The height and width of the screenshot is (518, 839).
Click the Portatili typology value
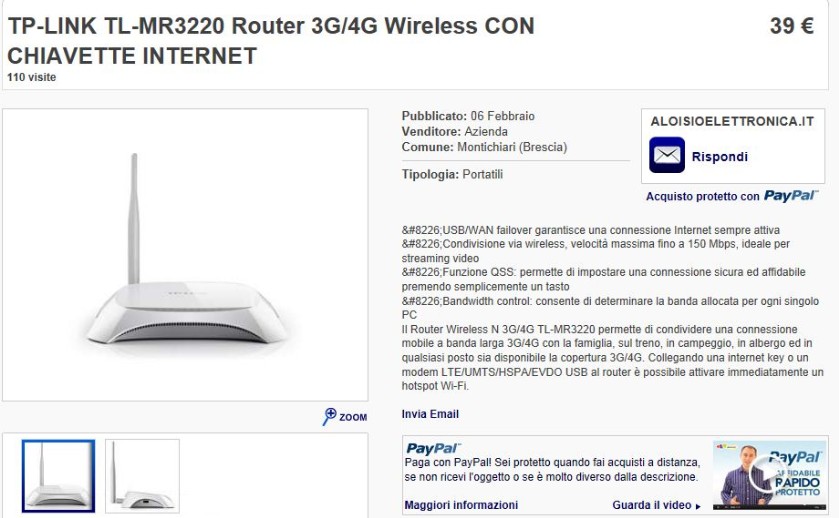483,174
